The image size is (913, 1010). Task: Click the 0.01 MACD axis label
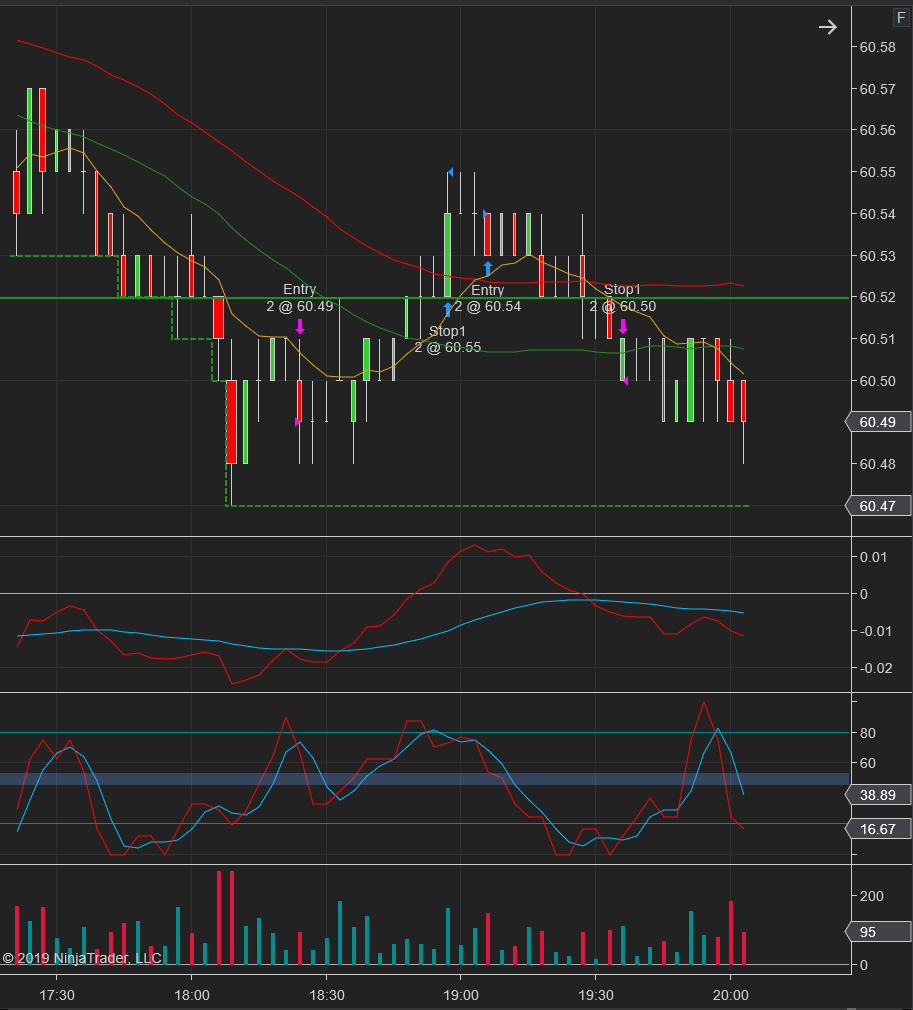click(x=873, y=557)
